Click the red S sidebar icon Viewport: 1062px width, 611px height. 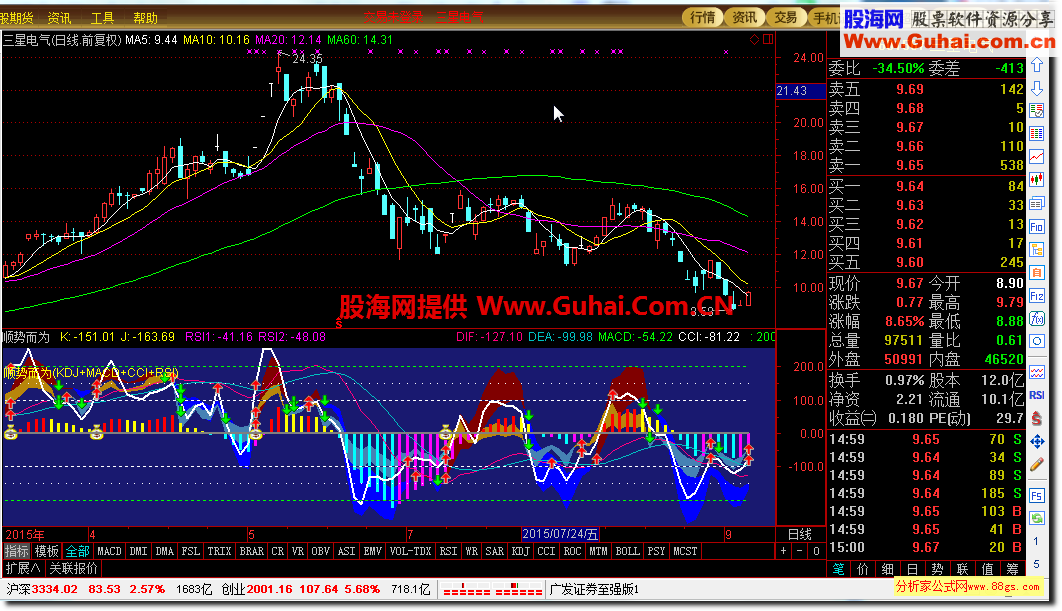coord(1037,419)
